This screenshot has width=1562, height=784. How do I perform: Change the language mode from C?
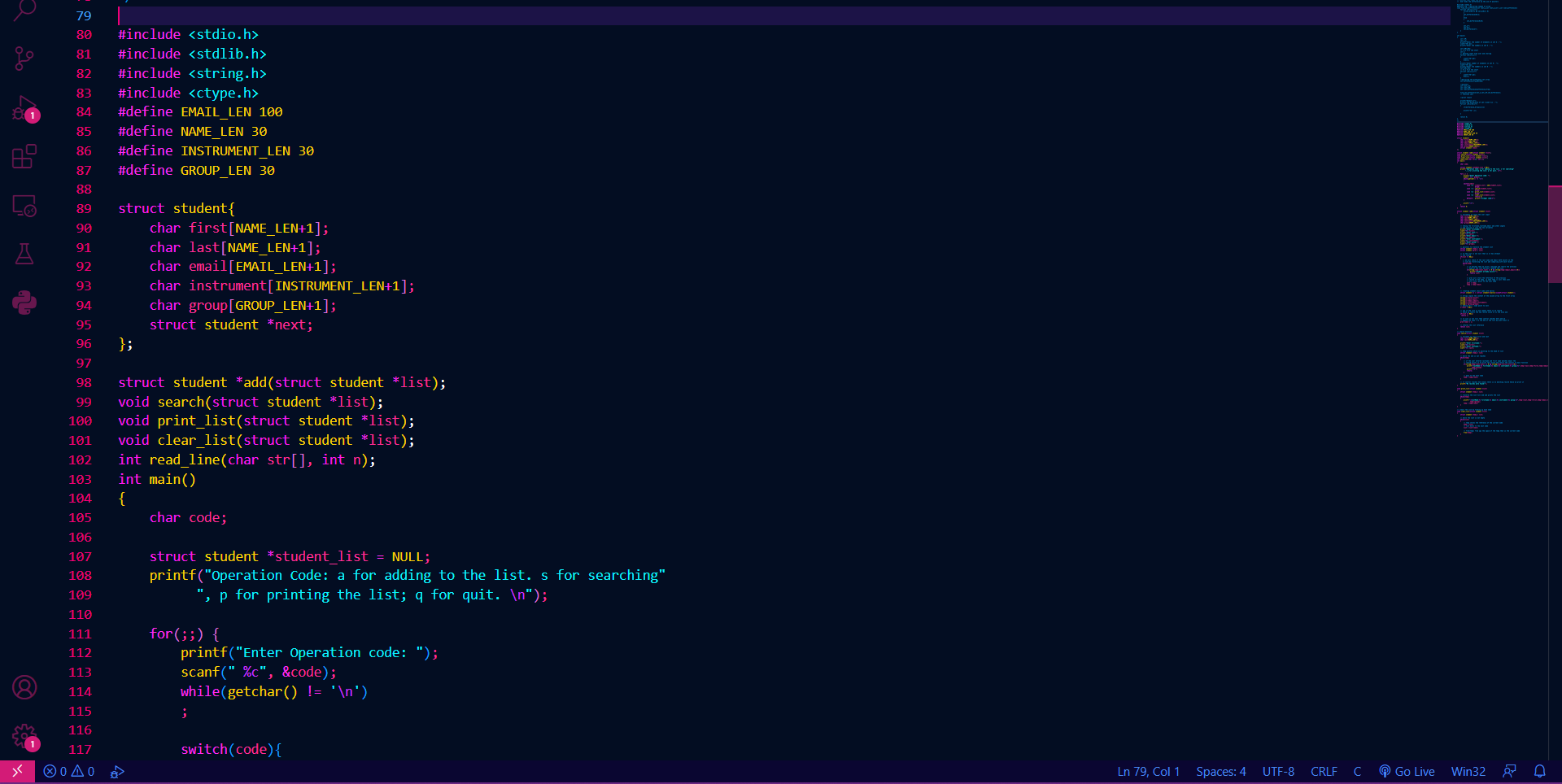pyautogui.click(x=1356, y=771)
